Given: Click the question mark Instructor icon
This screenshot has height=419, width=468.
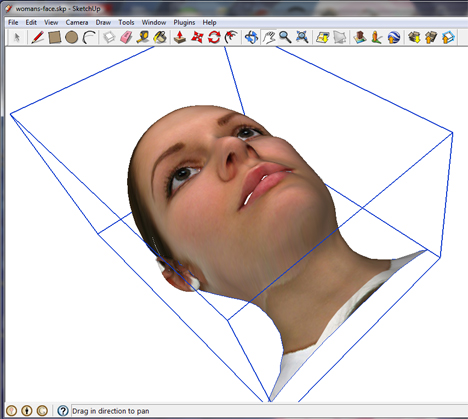Looking at the screenshot, I should tap(63, 411).
